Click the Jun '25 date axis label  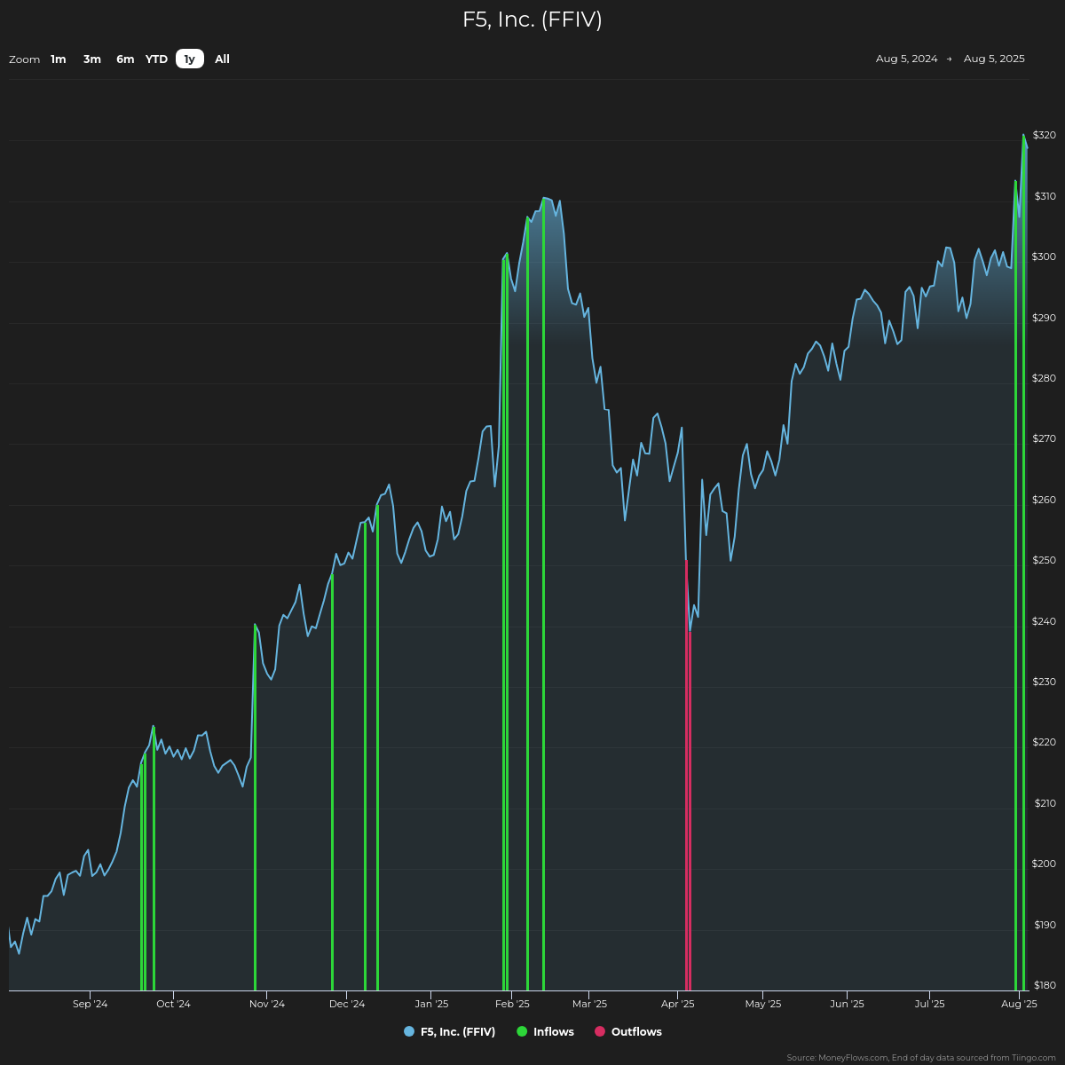(x=847, y=1004)
